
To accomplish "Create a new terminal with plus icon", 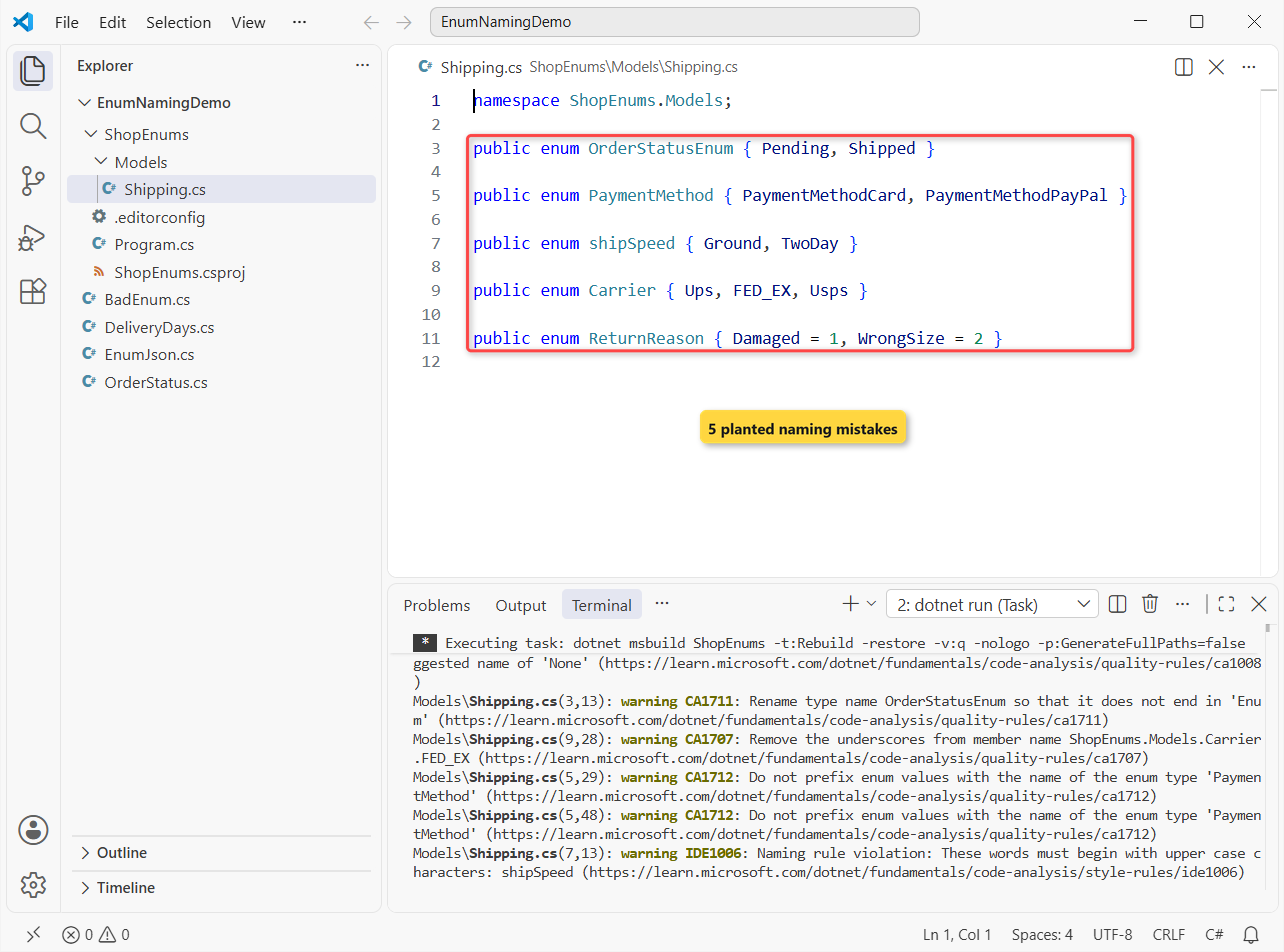I will click(x=851, y=604).
